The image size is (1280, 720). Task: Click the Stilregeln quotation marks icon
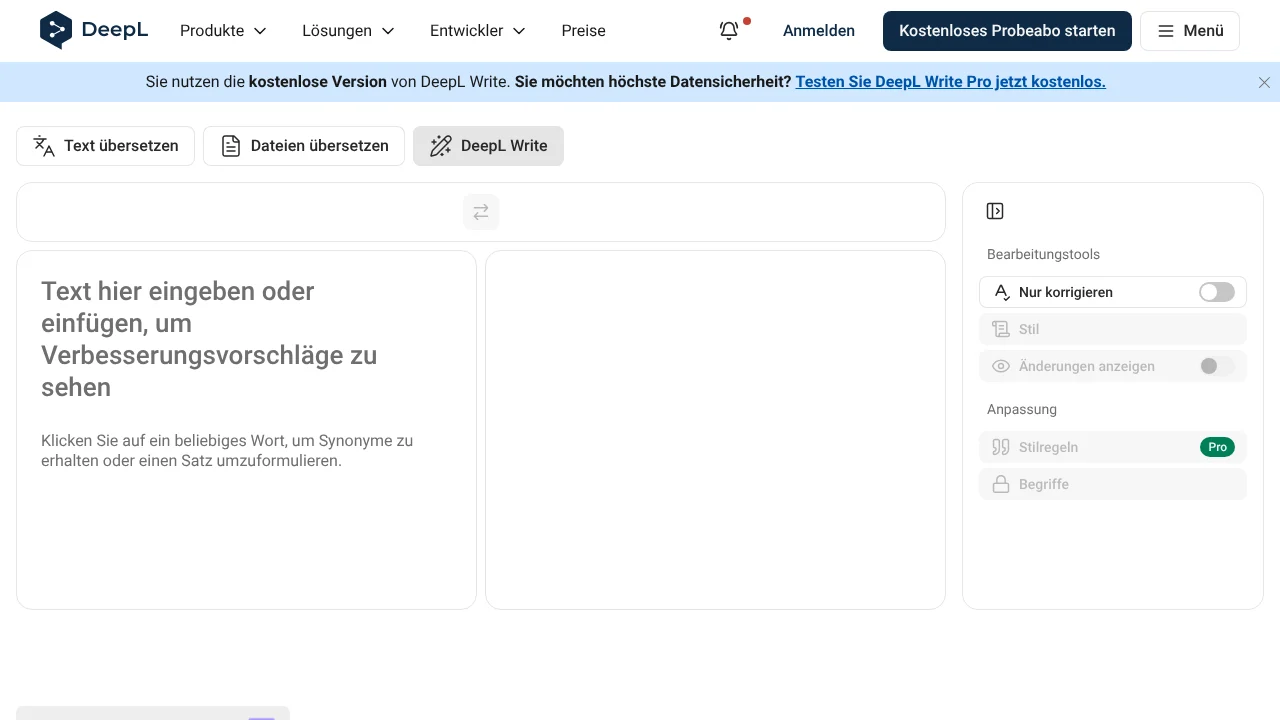[1001, 447]
